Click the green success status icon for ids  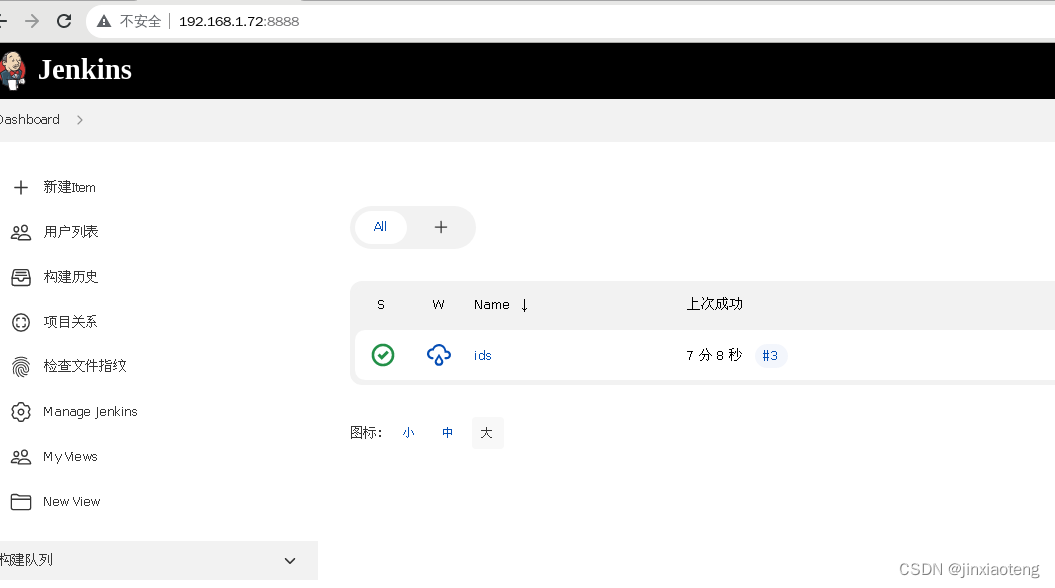383,355
